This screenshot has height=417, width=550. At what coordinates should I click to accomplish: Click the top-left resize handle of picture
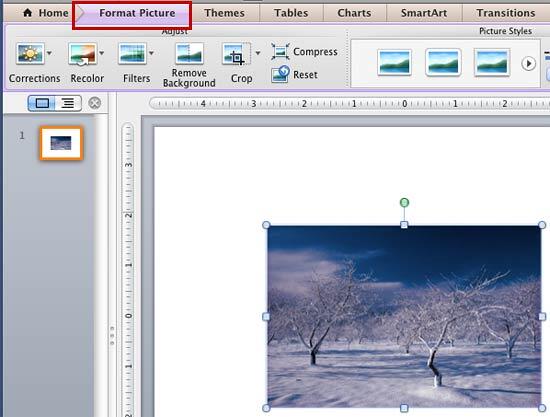[266, 225]
